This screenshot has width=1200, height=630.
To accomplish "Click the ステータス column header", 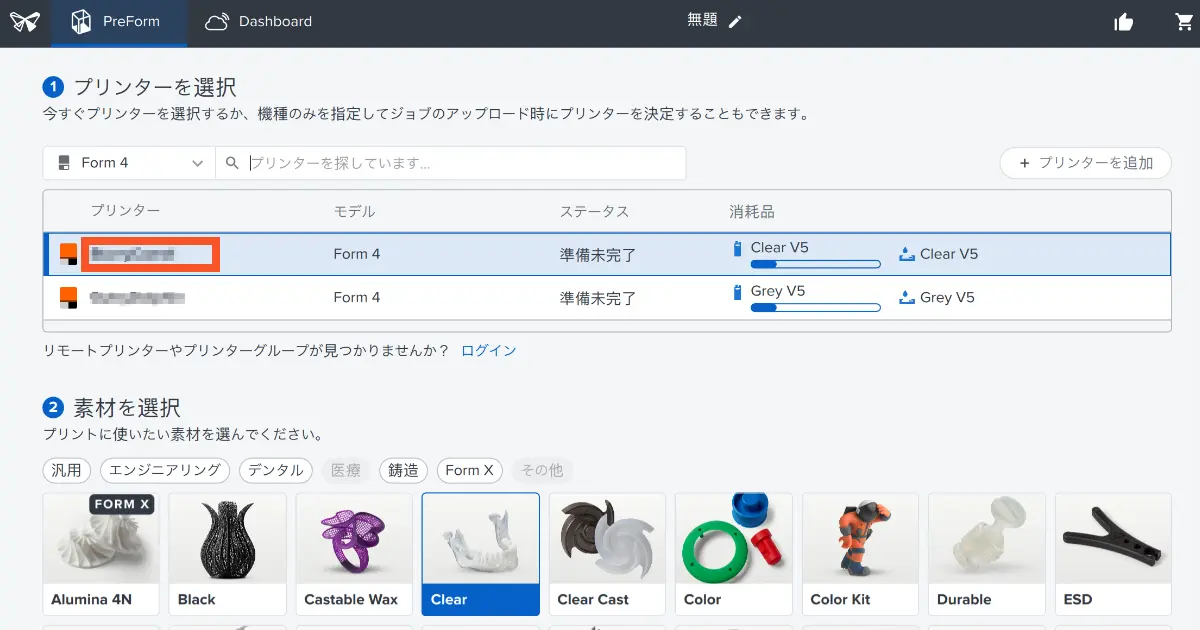I will point(594,211).
